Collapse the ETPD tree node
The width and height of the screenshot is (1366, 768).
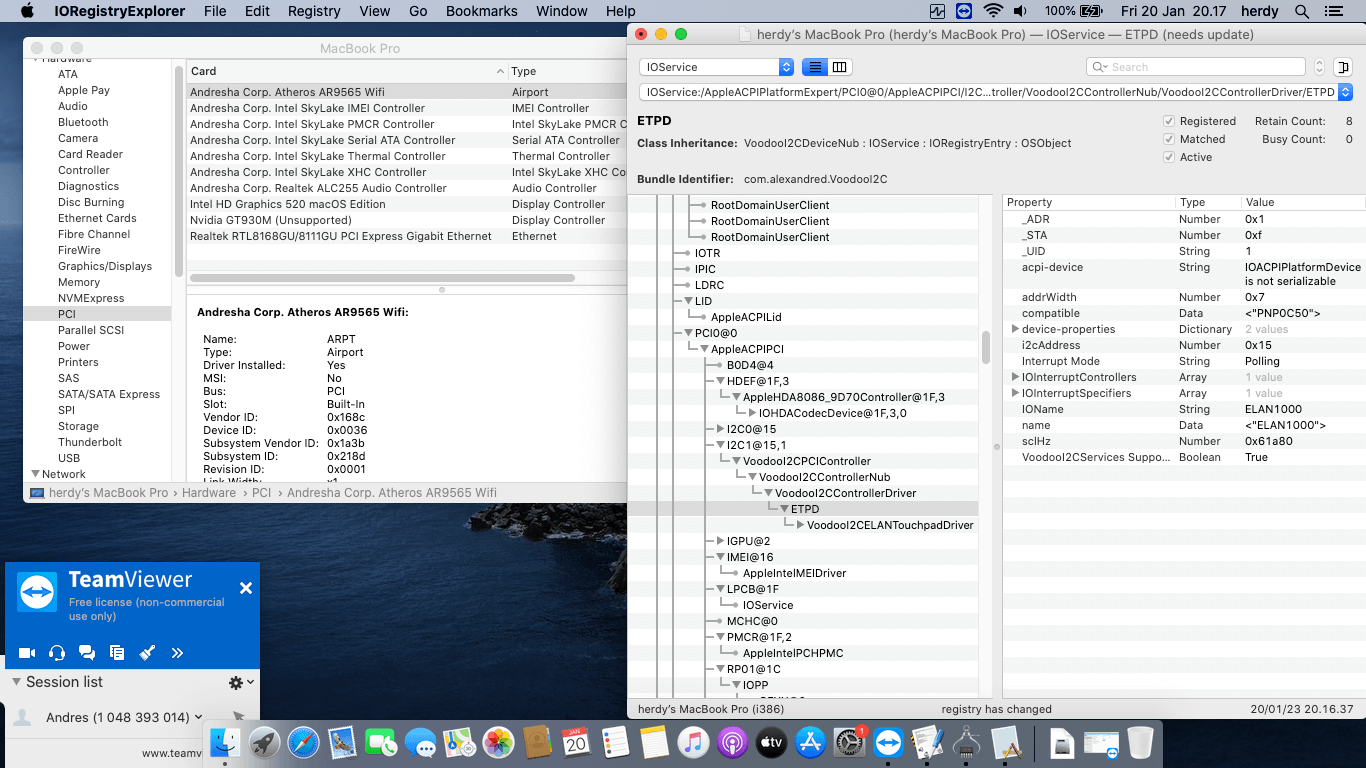tap(784, 509)
